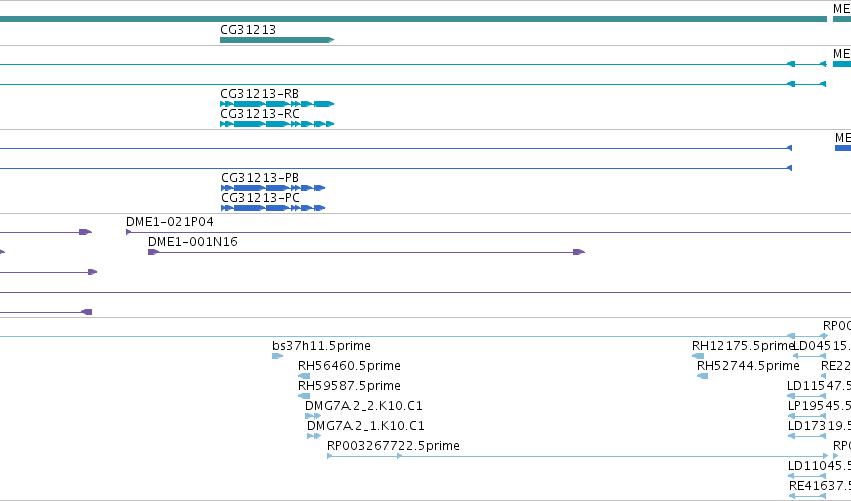
Task: Click the RH12175.5prime label
Action: click(743, 346)
